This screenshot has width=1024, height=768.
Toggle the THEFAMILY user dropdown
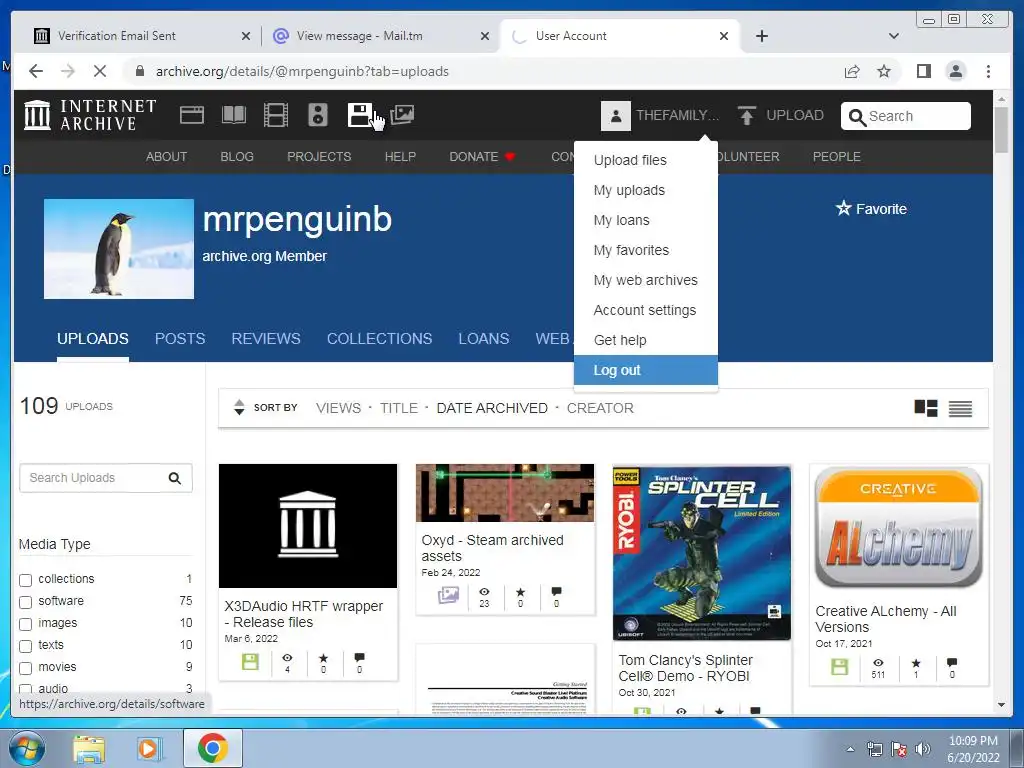coord(677,116)
